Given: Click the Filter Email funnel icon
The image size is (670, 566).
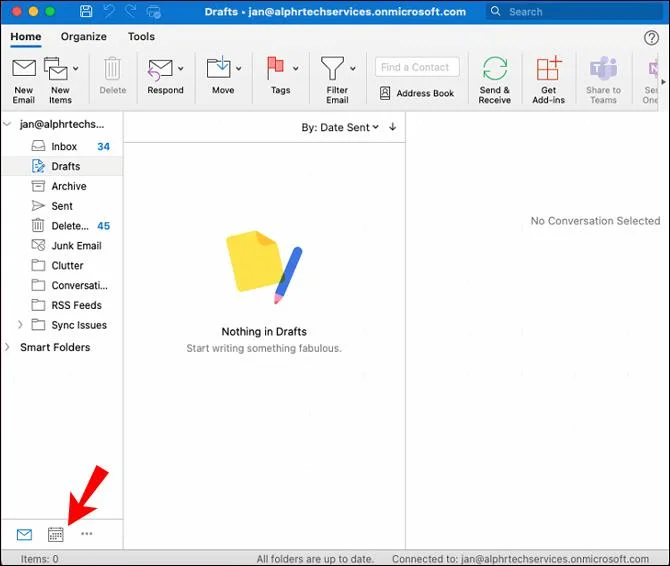Looking at the screenshot, I should coord(332,69).
